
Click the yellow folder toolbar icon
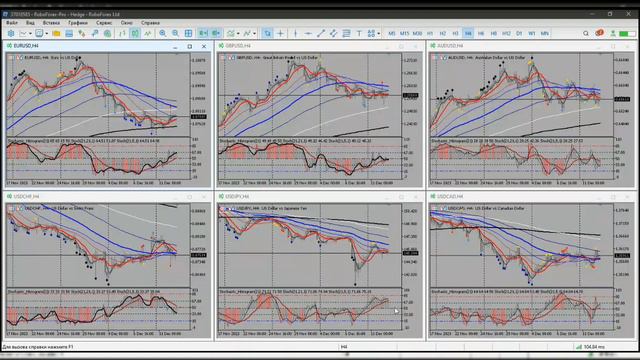click(56, 33)
